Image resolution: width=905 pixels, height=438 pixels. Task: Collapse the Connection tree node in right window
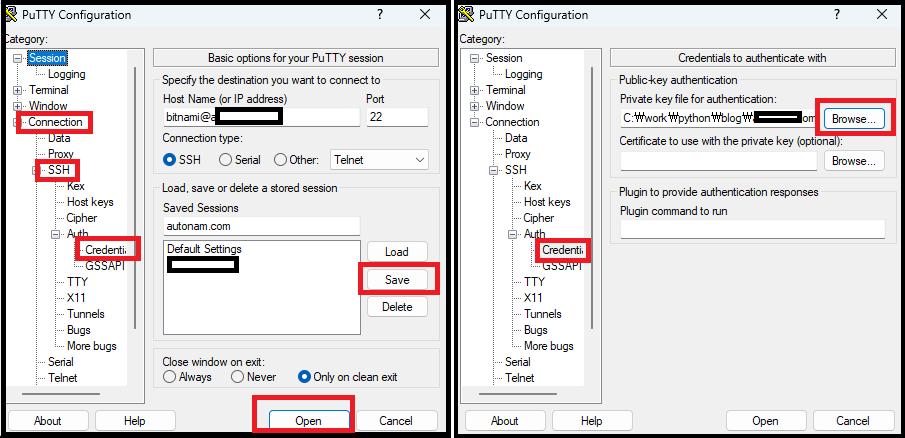pyautogui.click(x=474, y=122)
